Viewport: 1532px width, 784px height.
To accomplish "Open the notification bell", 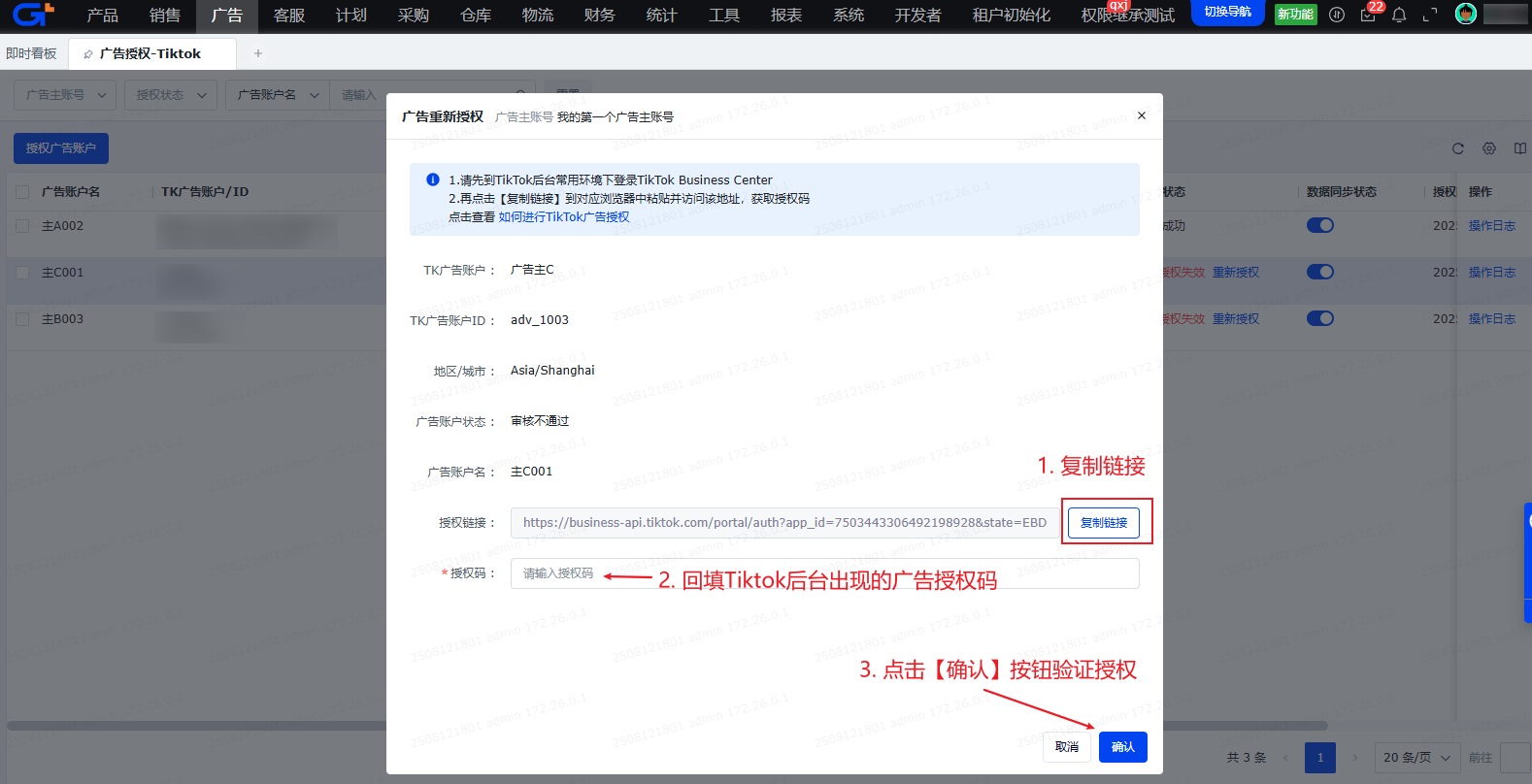I will point(1399,15).
